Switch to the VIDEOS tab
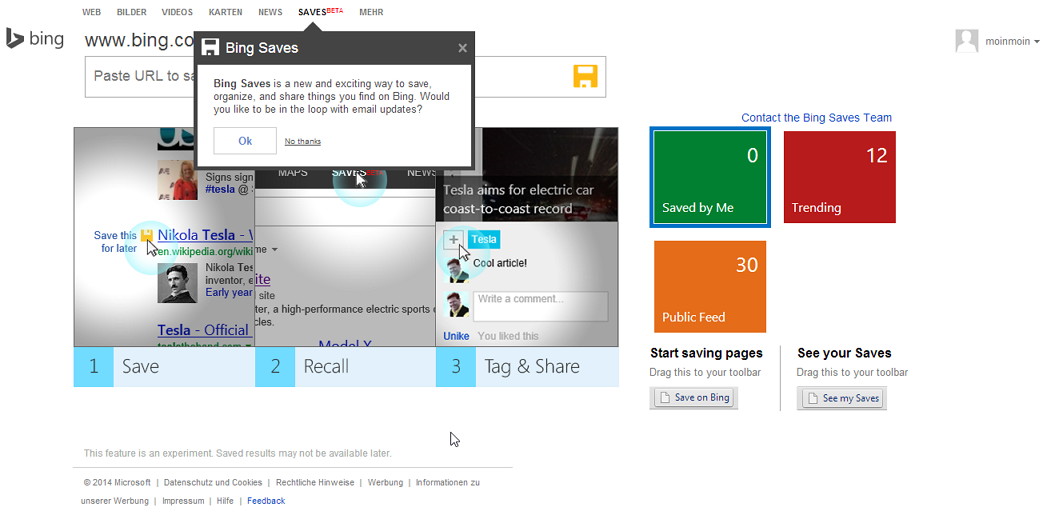The height and width of the screenshot is (519, 1043). pyautogui.click(x=177, y=12)
